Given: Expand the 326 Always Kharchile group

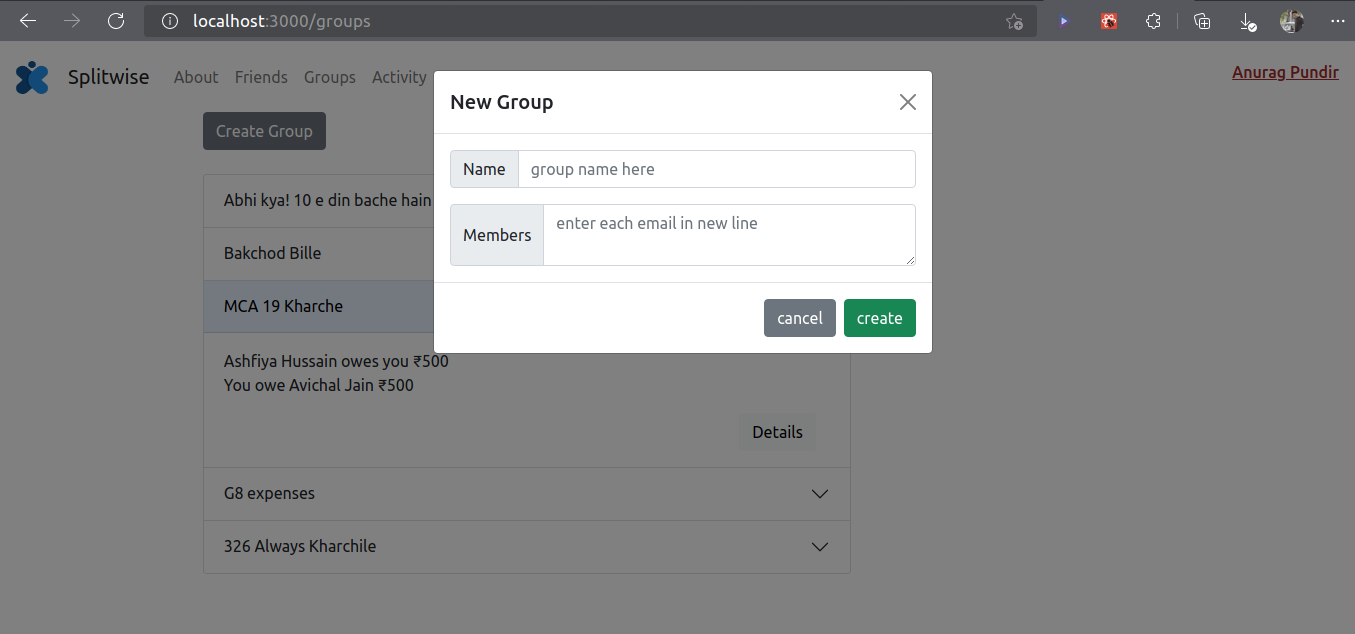Looking at the screenshot, I should point(819,546).
